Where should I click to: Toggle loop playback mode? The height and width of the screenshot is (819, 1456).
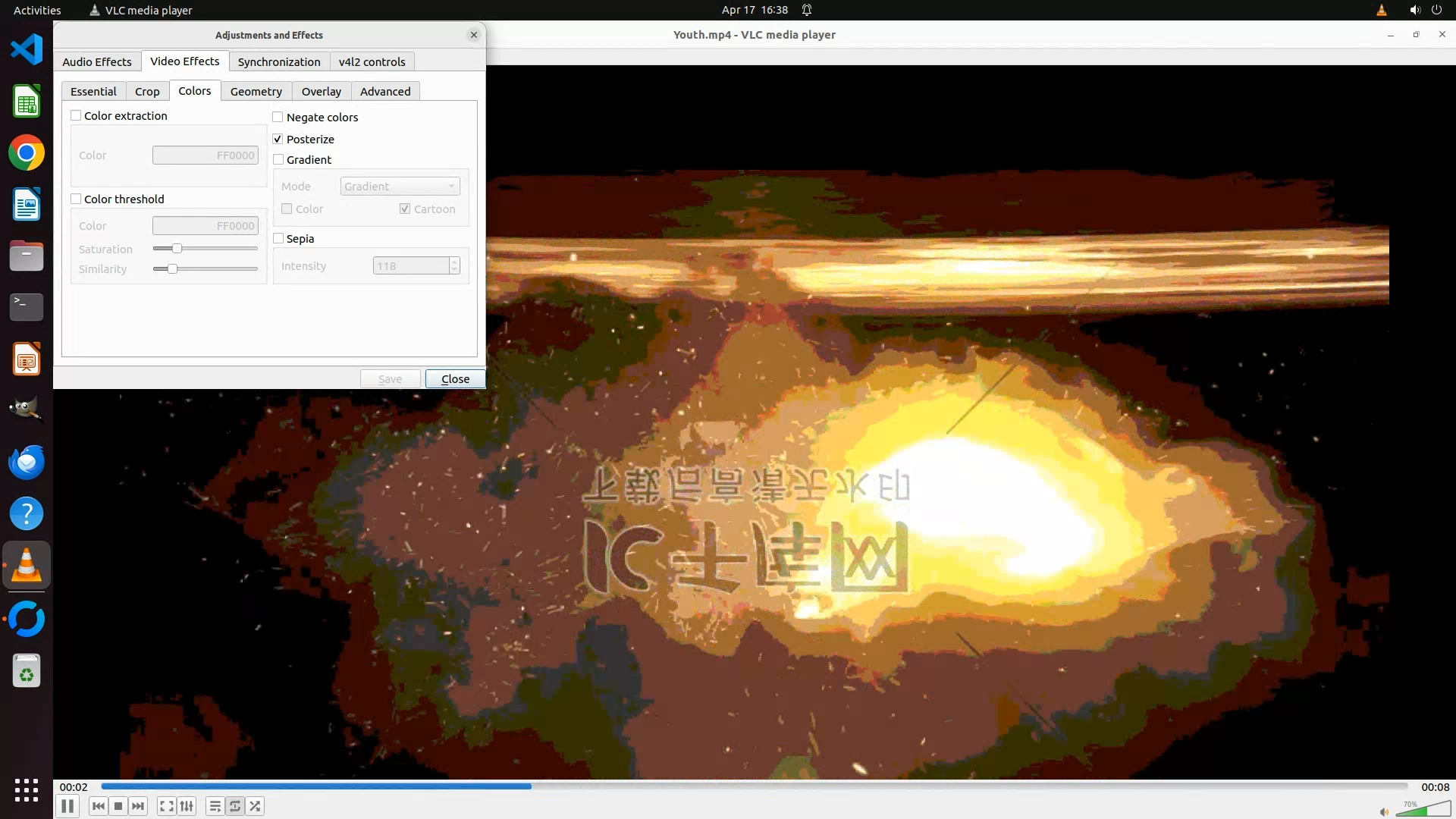point(235,806)
